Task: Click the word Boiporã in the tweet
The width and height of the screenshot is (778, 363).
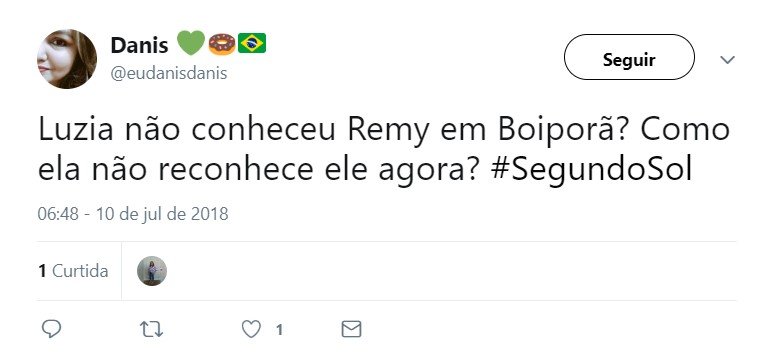Action: (x=564, y=130)
